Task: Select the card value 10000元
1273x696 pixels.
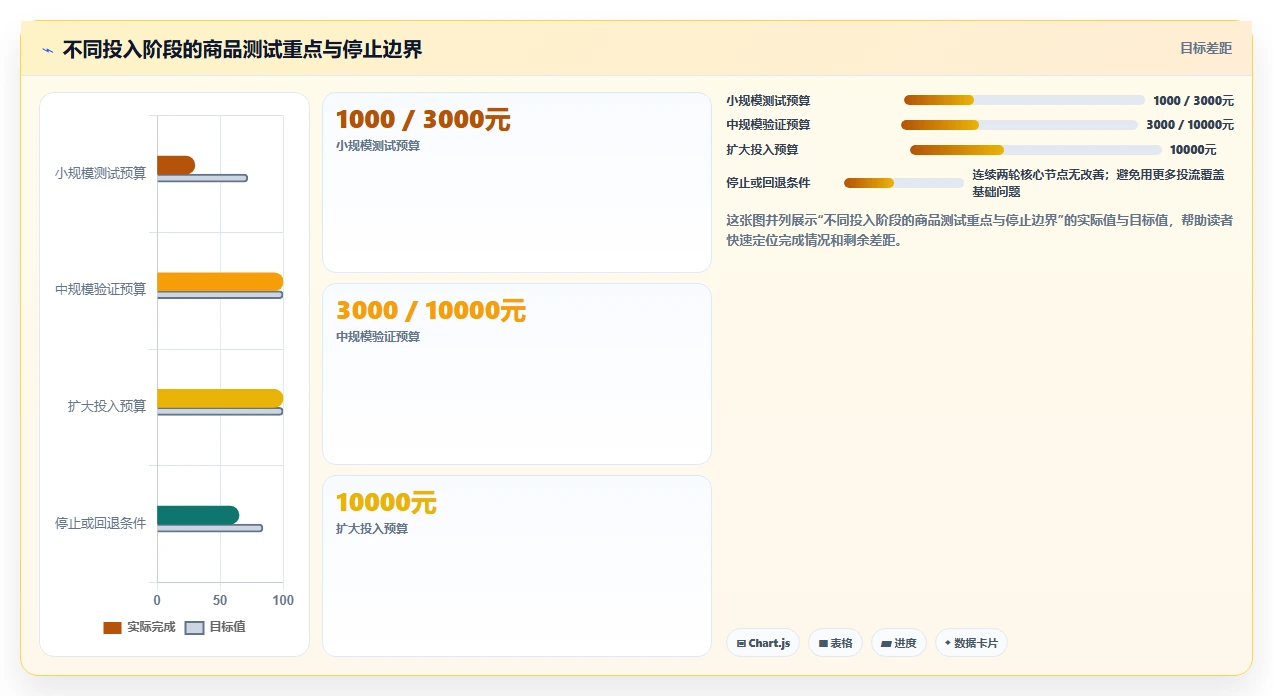Action: coord(386,503)
